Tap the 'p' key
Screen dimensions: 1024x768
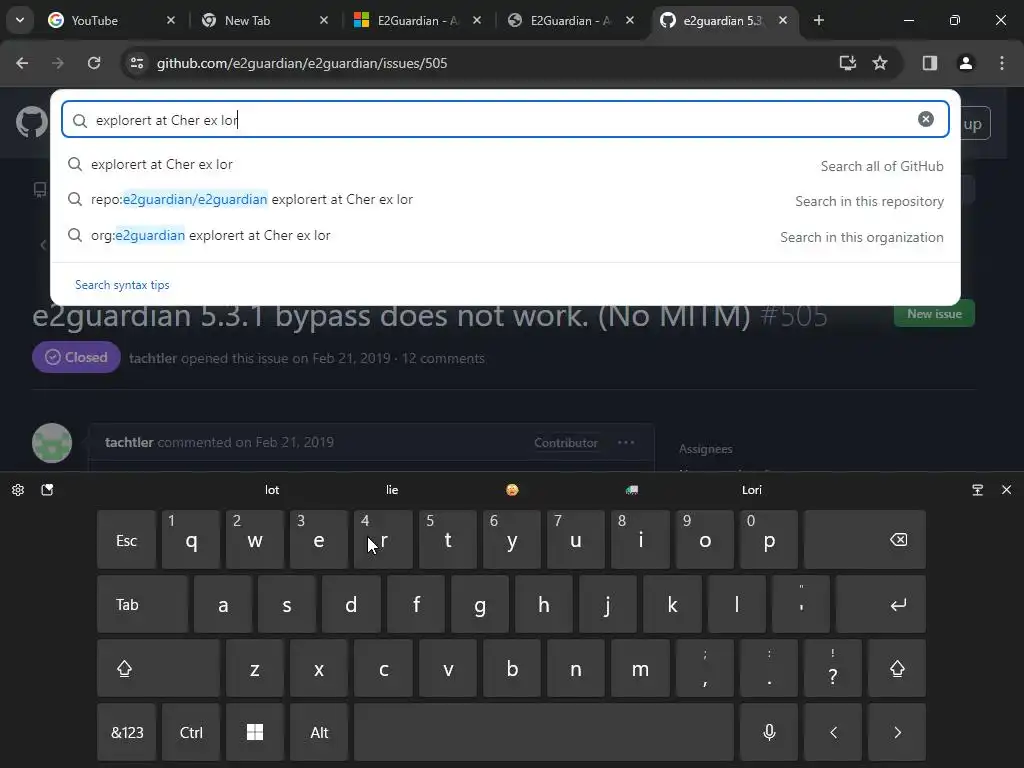pyautogui.click(x=769, y=540)
